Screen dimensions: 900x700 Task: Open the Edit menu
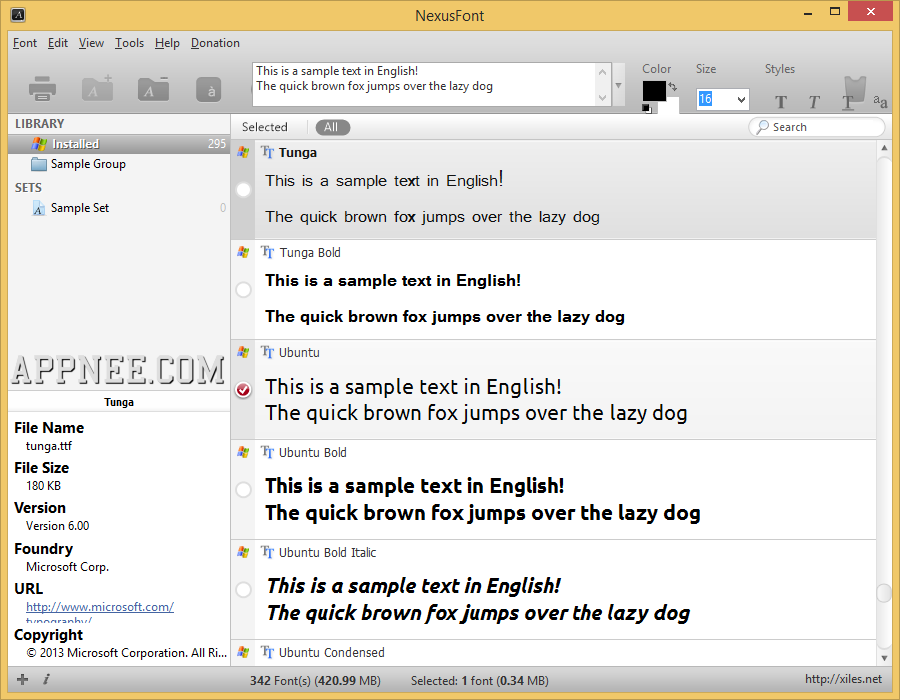point(57,43)
